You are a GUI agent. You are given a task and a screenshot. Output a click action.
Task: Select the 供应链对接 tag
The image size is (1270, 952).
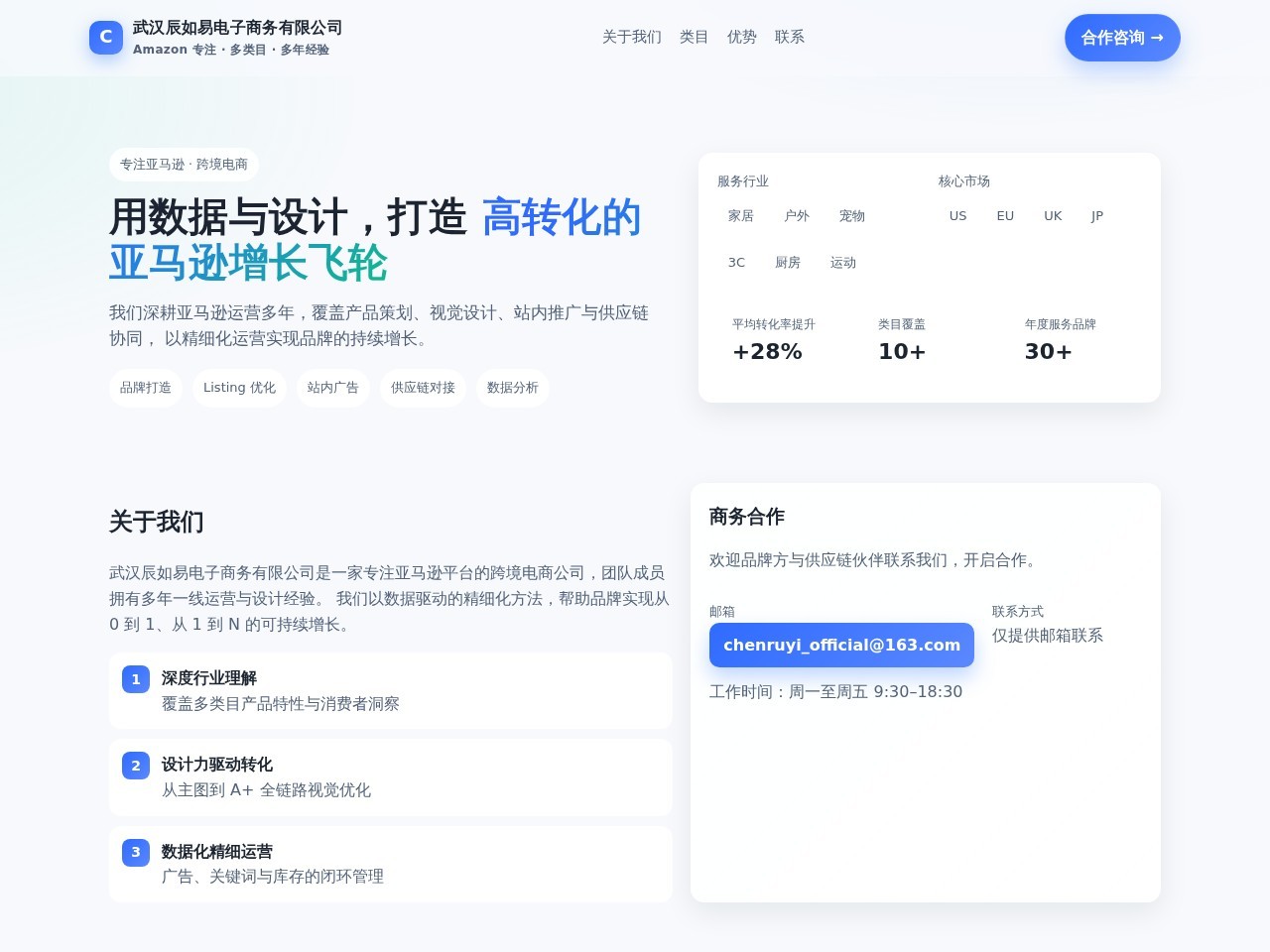coord(423,388)
